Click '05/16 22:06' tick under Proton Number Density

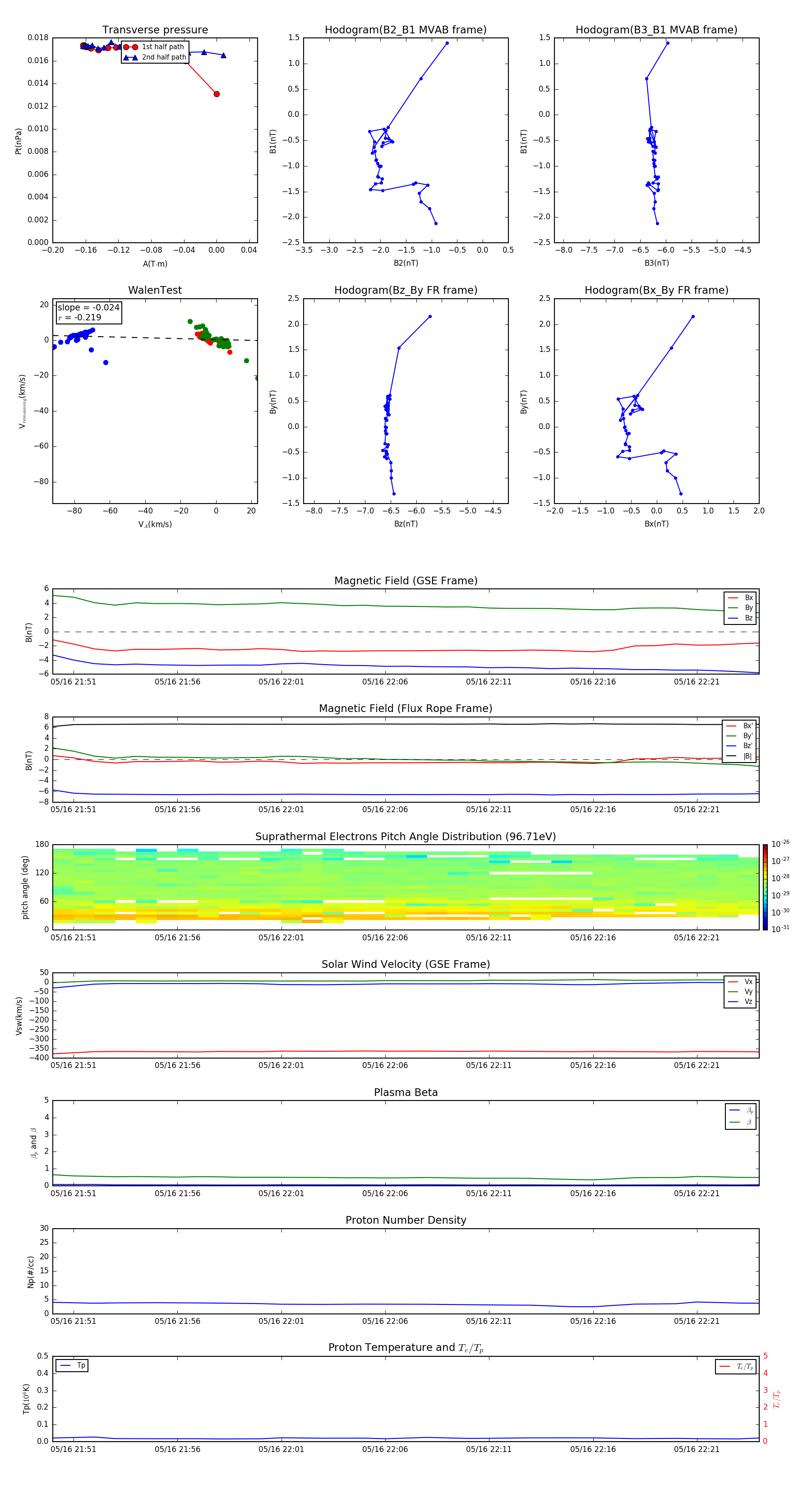tap(385, 1321)
